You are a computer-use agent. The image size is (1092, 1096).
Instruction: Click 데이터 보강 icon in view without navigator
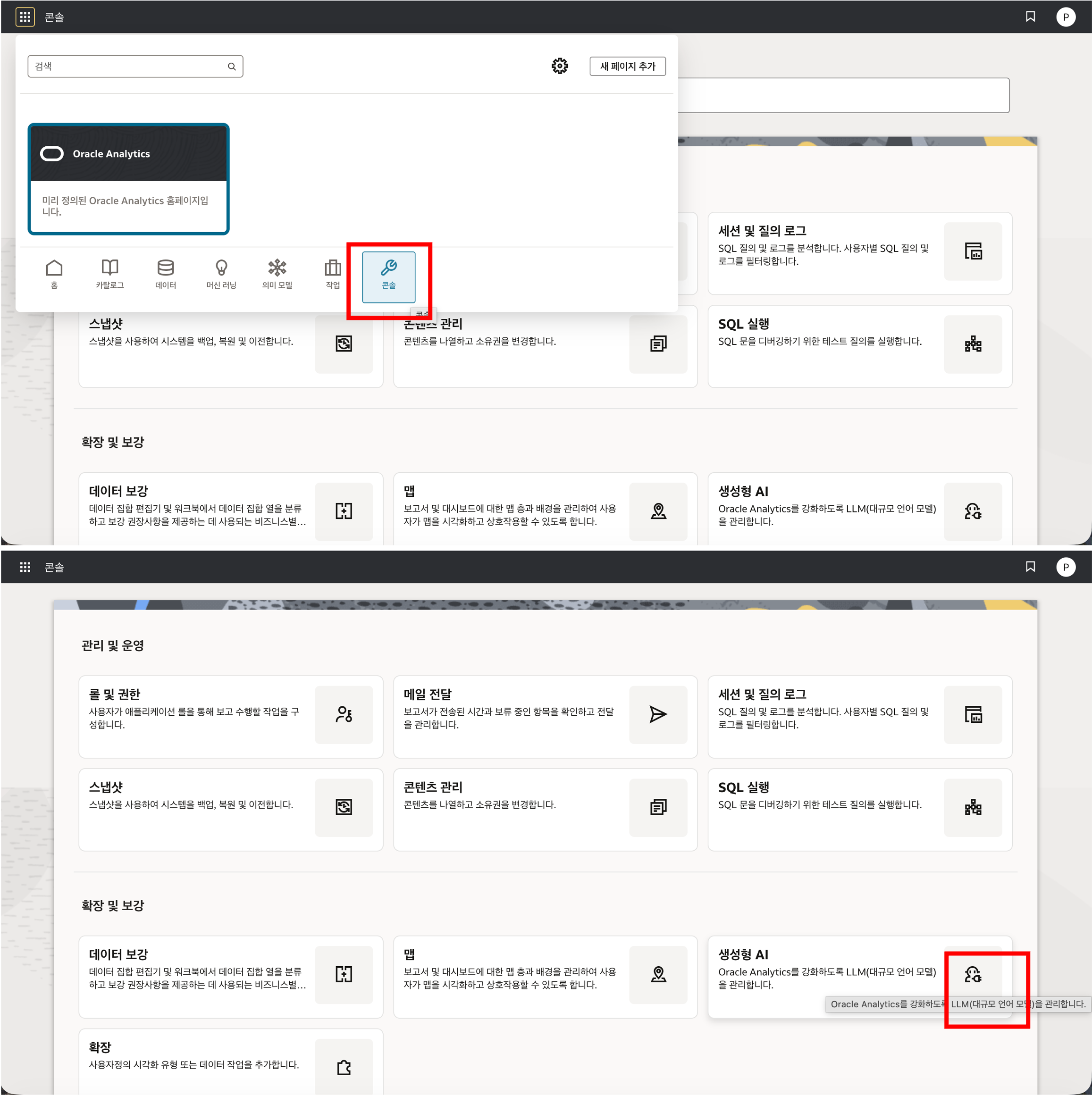(x=344, y=974)
